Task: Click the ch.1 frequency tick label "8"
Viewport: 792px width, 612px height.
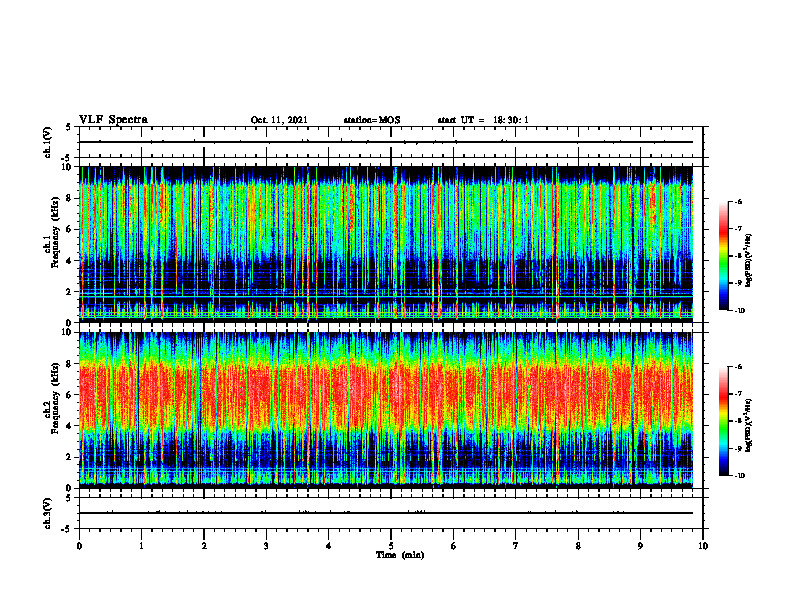Action: (x=70, y=198)
